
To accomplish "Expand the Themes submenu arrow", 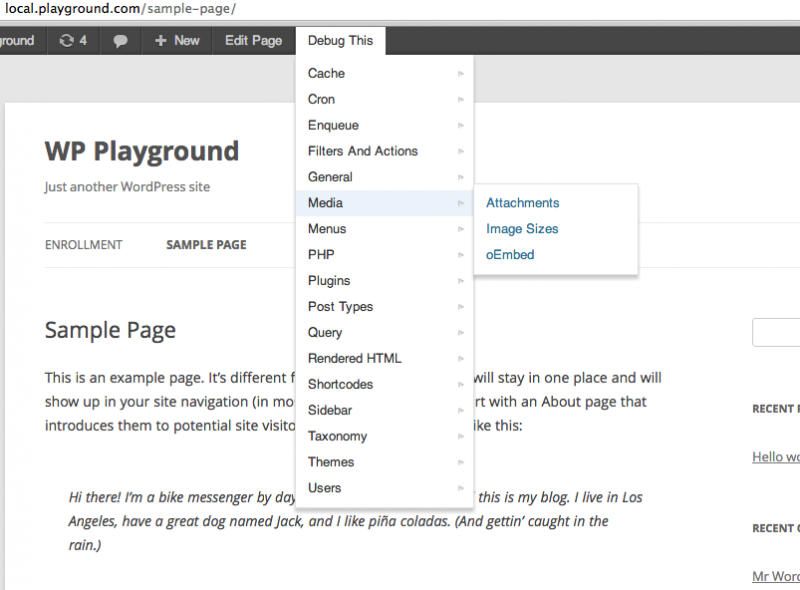I will pyautogui.click(x=461, y=462).
